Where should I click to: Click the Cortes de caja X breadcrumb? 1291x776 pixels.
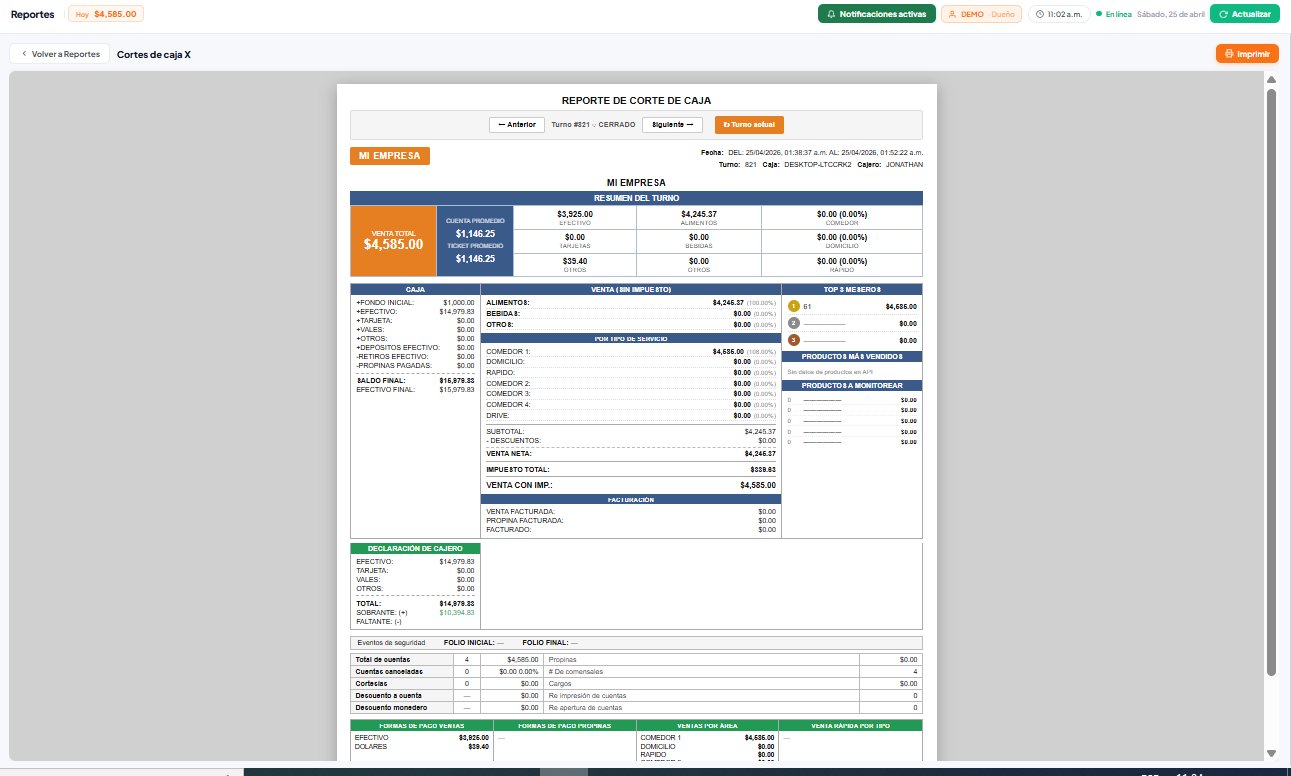point(154,54)
